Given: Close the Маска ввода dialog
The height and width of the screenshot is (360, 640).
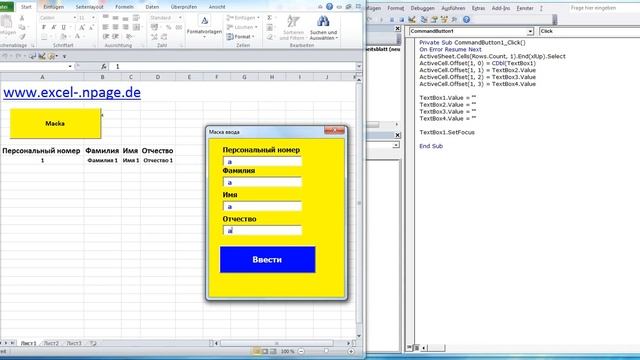Looking at the screenshot, I should [335, 131].
